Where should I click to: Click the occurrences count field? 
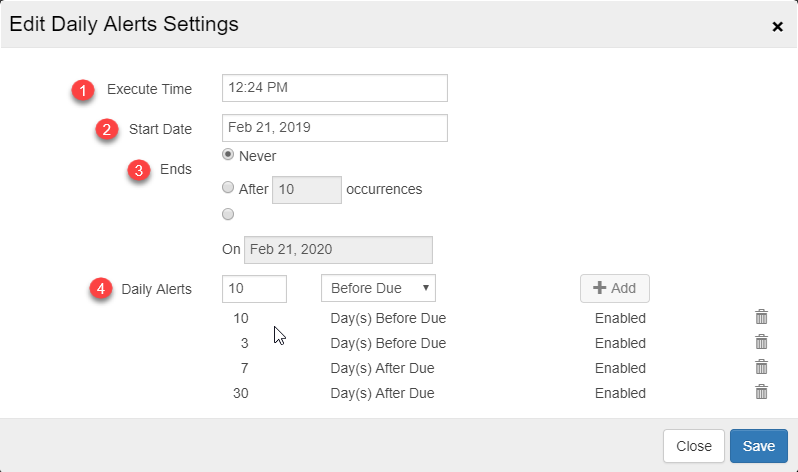pyautogui.click(x=306, y=189)
